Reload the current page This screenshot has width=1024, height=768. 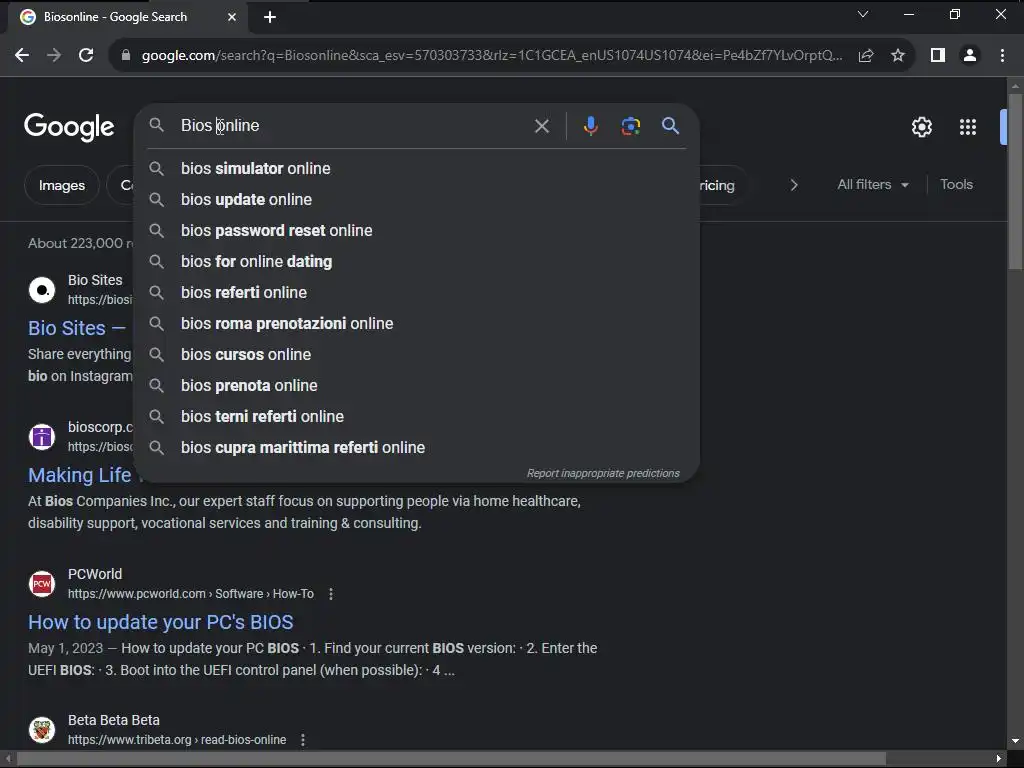86,56
